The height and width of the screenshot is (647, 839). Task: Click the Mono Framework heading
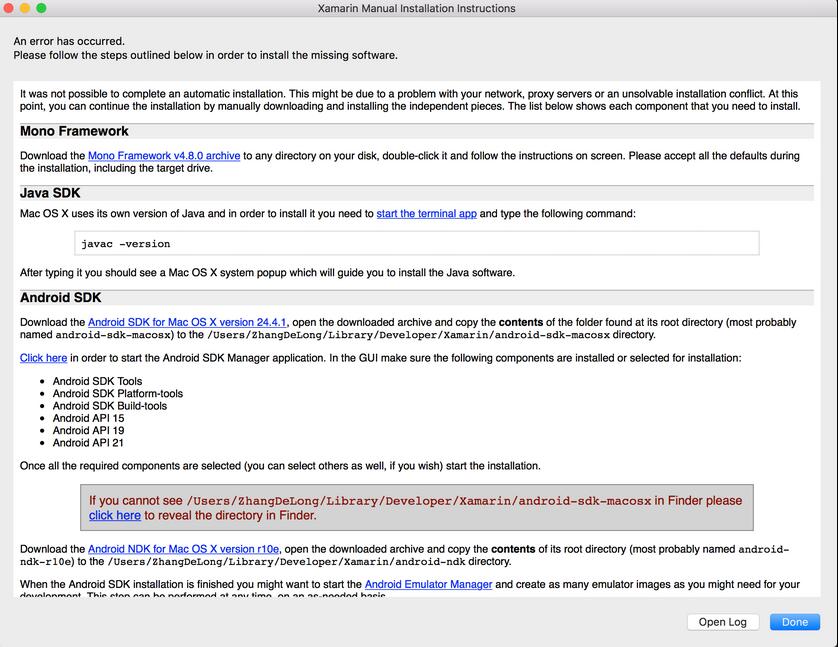[x=74, y=131]
